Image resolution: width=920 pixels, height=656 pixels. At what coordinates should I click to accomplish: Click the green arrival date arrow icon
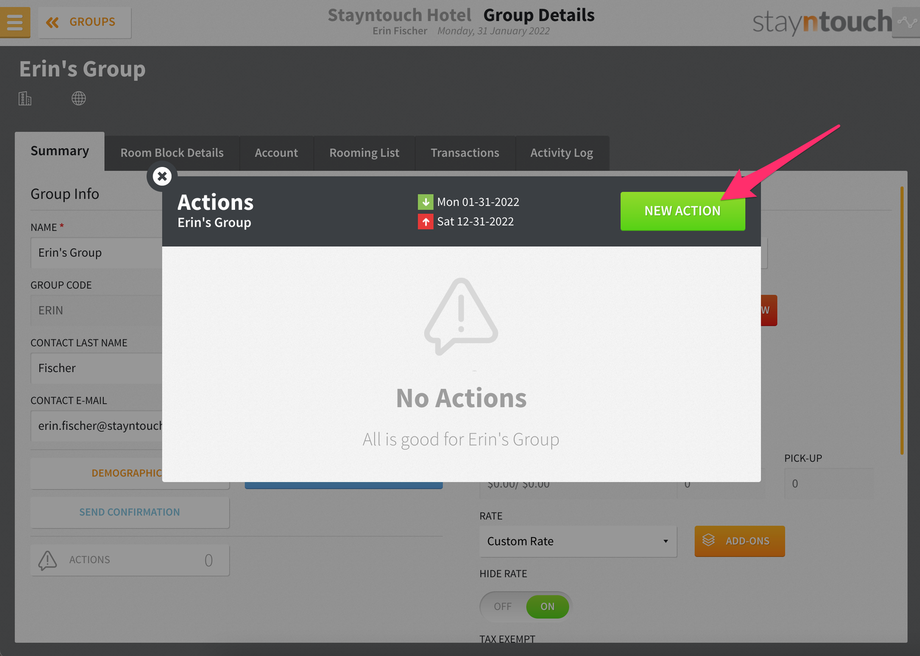[425, 202]
